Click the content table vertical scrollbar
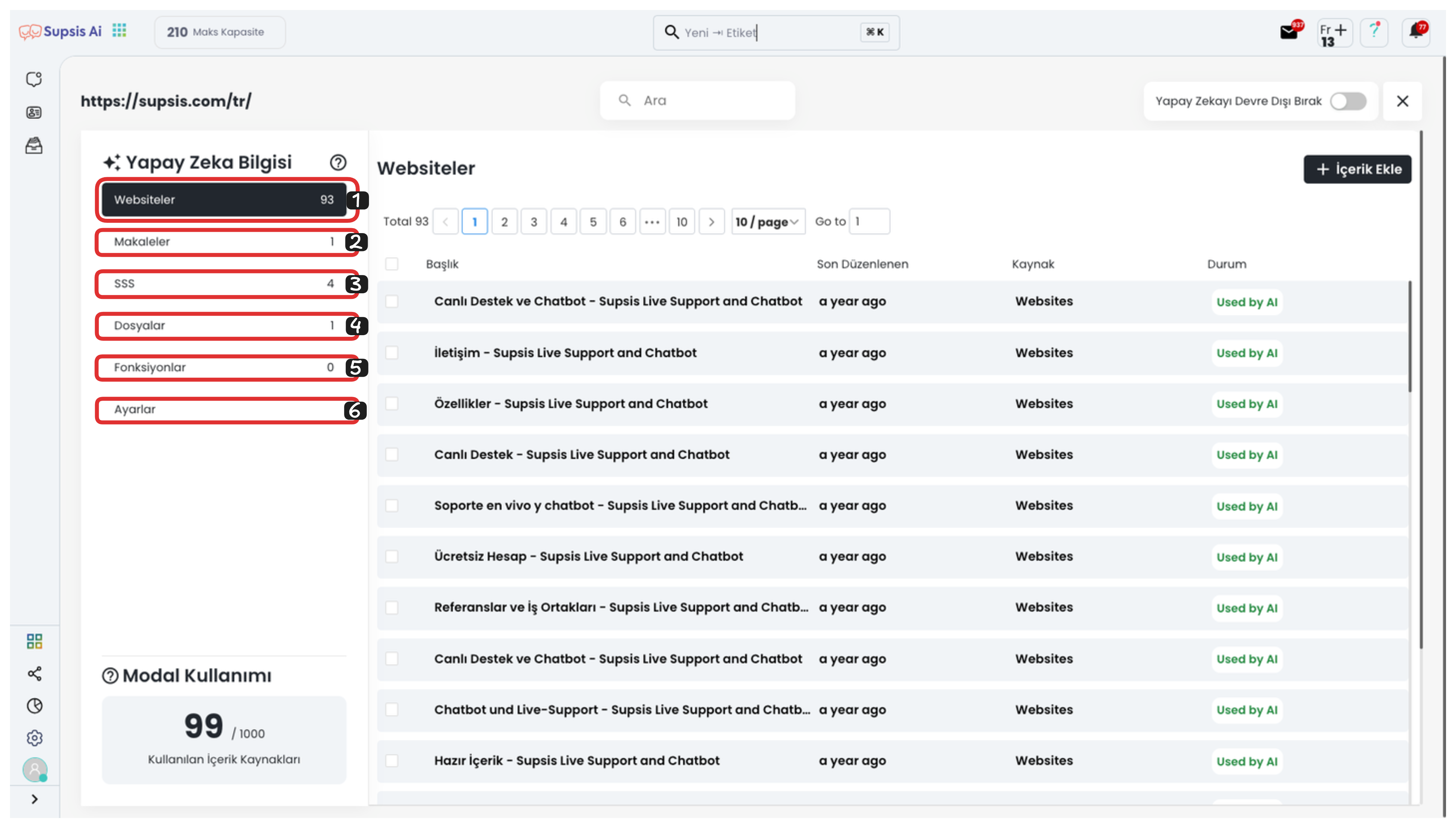Screen dimensions: 1456x828 [x=1410, y=336]
